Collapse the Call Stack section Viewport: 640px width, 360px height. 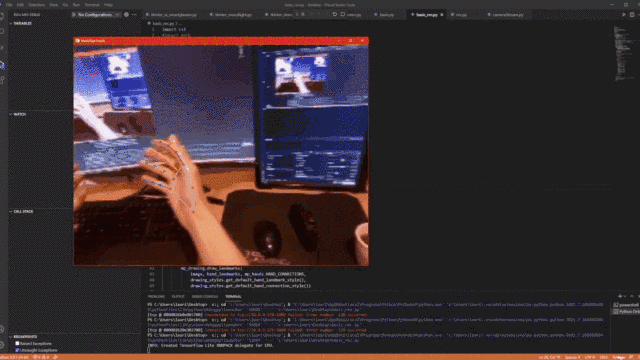[x=22, y=211]
